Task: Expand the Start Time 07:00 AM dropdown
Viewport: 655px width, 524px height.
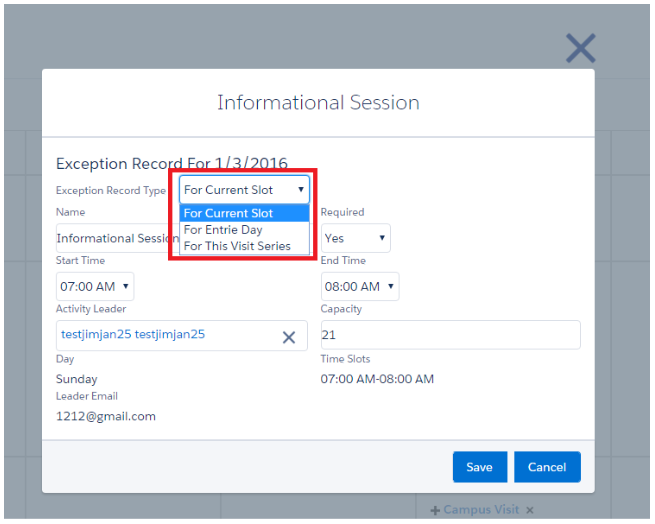Action: (95, 287)
